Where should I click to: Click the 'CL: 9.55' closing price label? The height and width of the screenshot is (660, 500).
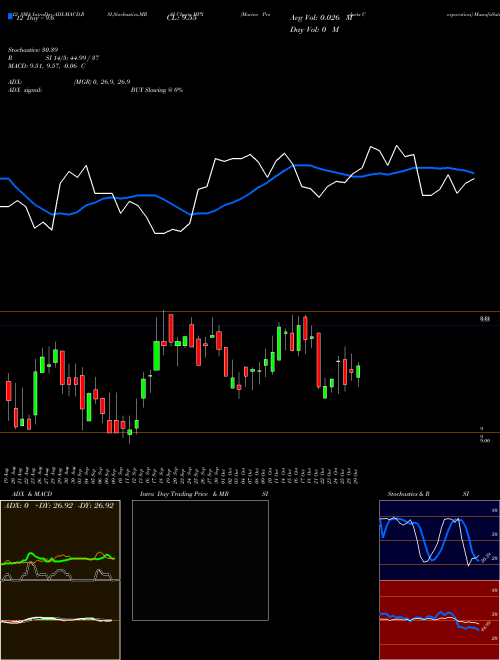(181, 18)
